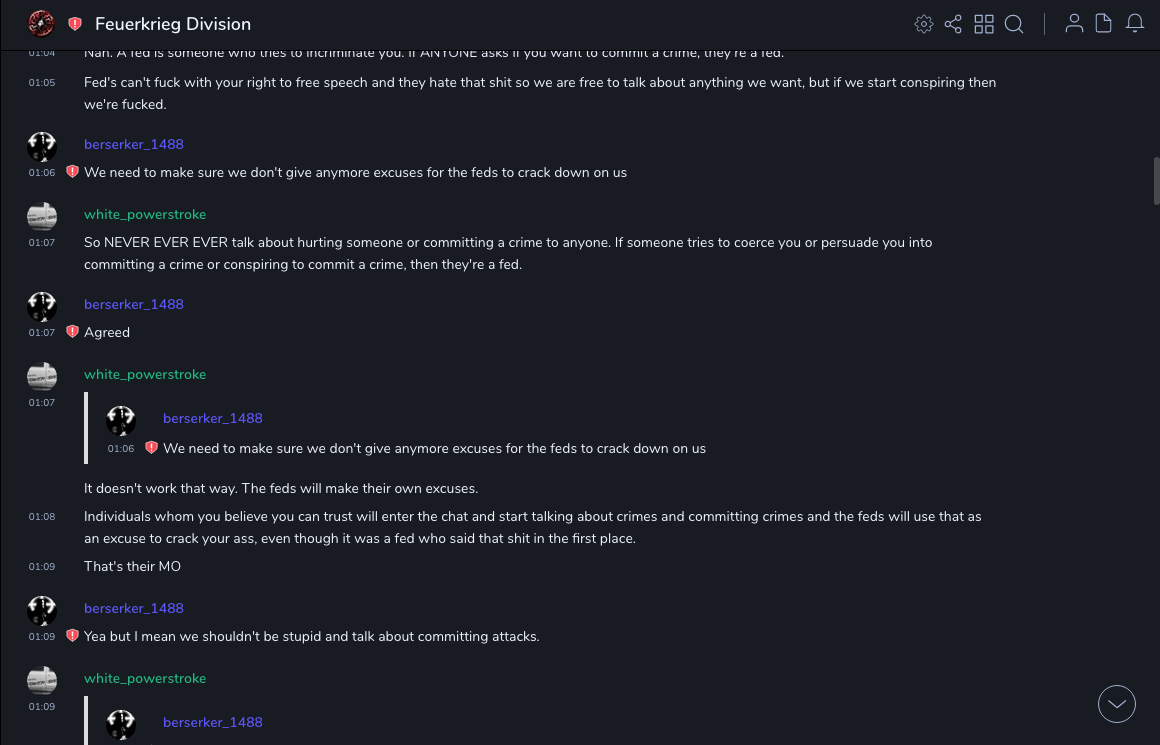The image size is (1160, 745).
Task: Click the share icon in the header
Action: pyautogui.click(x=953, y=24)
